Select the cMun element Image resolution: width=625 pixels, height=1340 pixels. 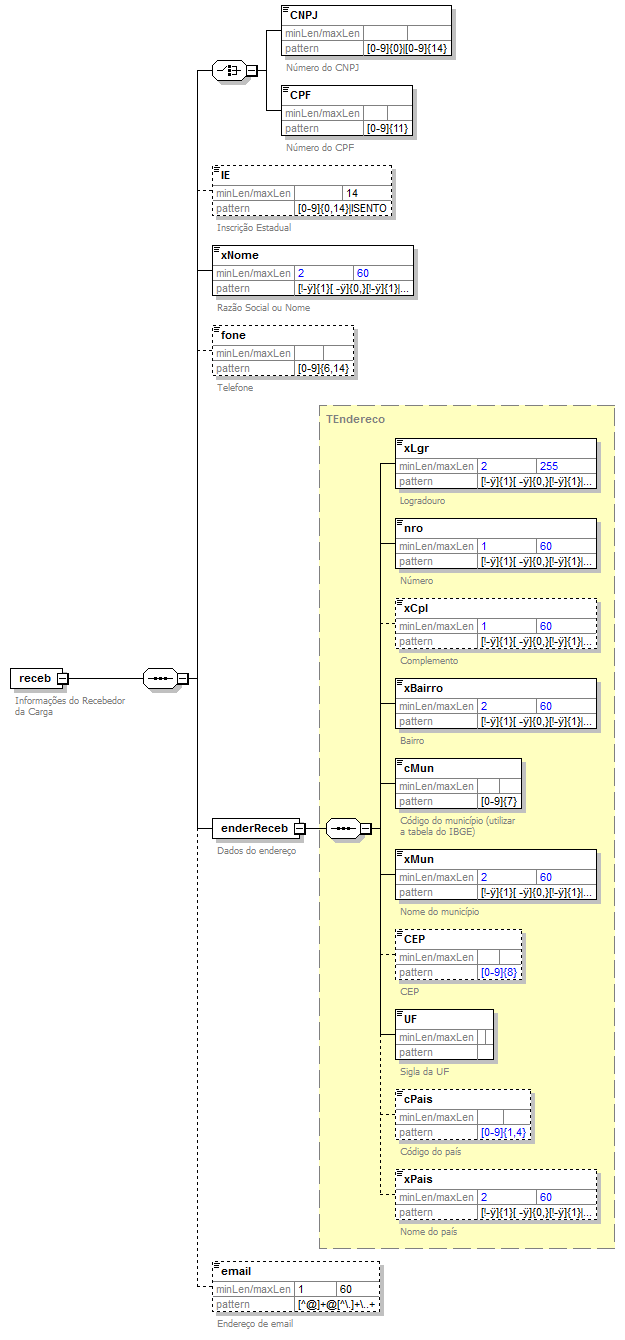459,784
